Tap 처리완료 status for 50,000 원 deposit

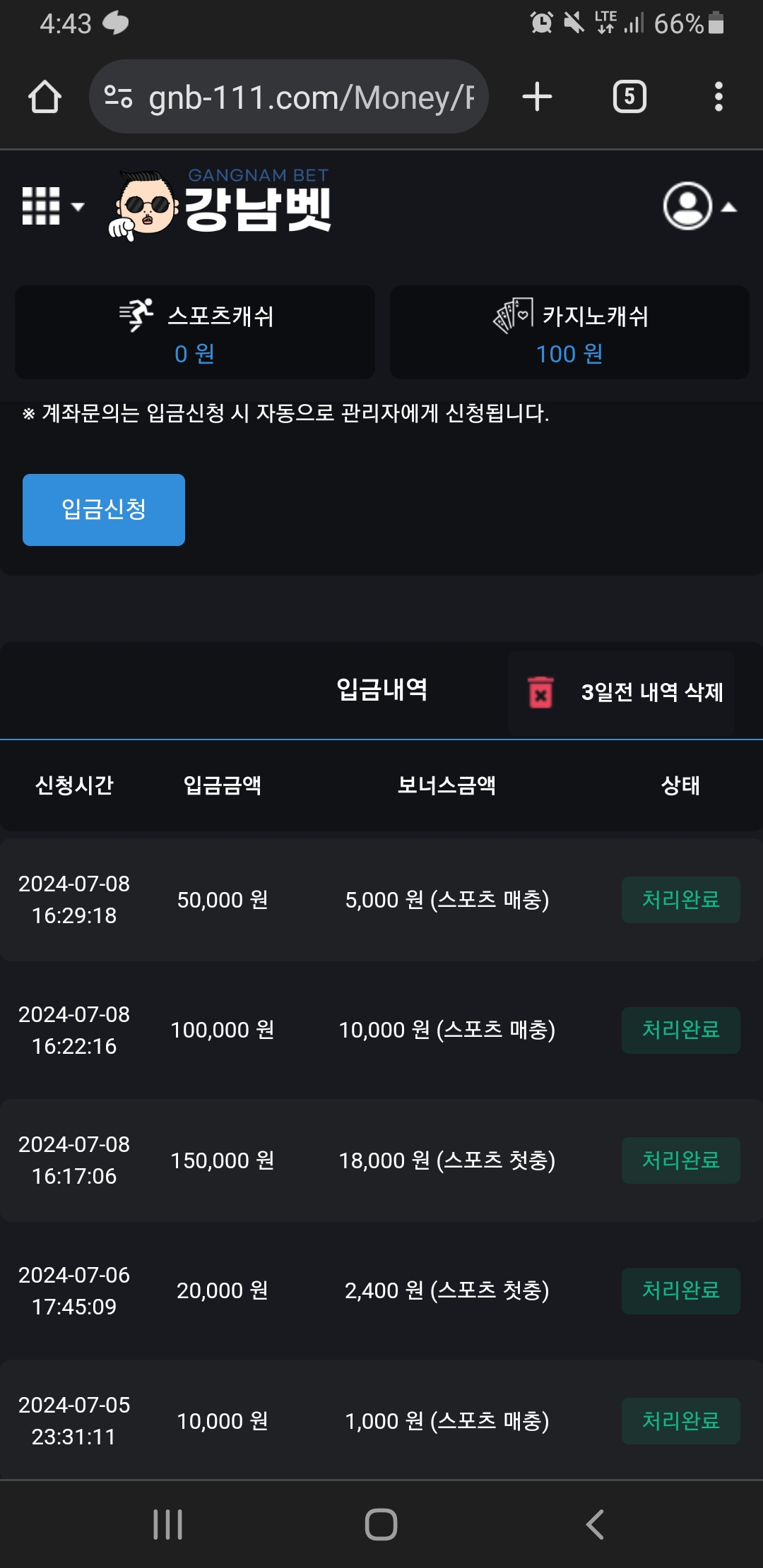(x=680, y=900)
